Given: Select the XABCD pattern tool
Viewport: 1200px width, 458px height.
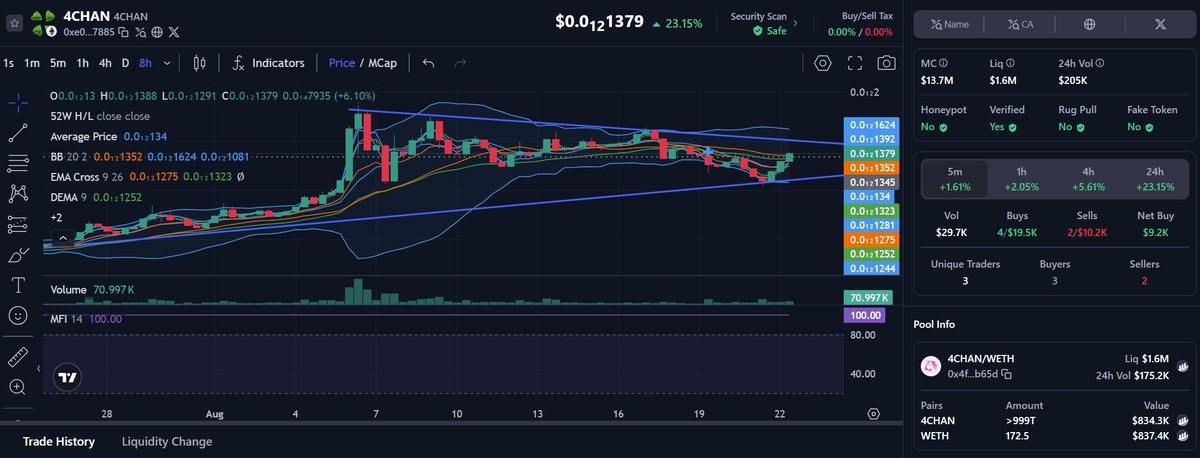Looking at the screenshot, I should pos(18,193).
